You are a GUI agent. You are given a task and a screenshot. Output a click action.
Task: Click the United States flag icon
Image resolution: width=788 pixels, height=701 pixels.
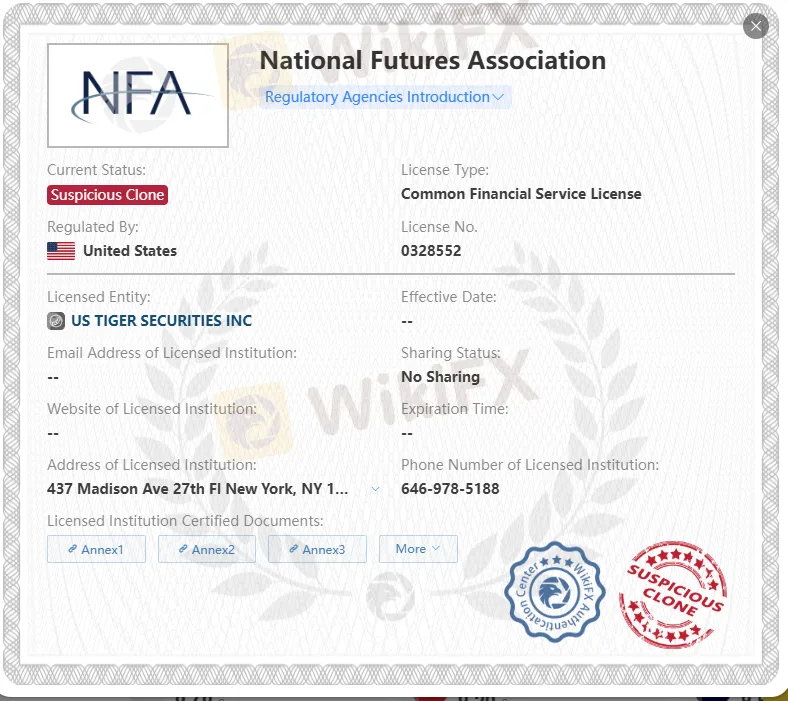(x=61, y=251)
